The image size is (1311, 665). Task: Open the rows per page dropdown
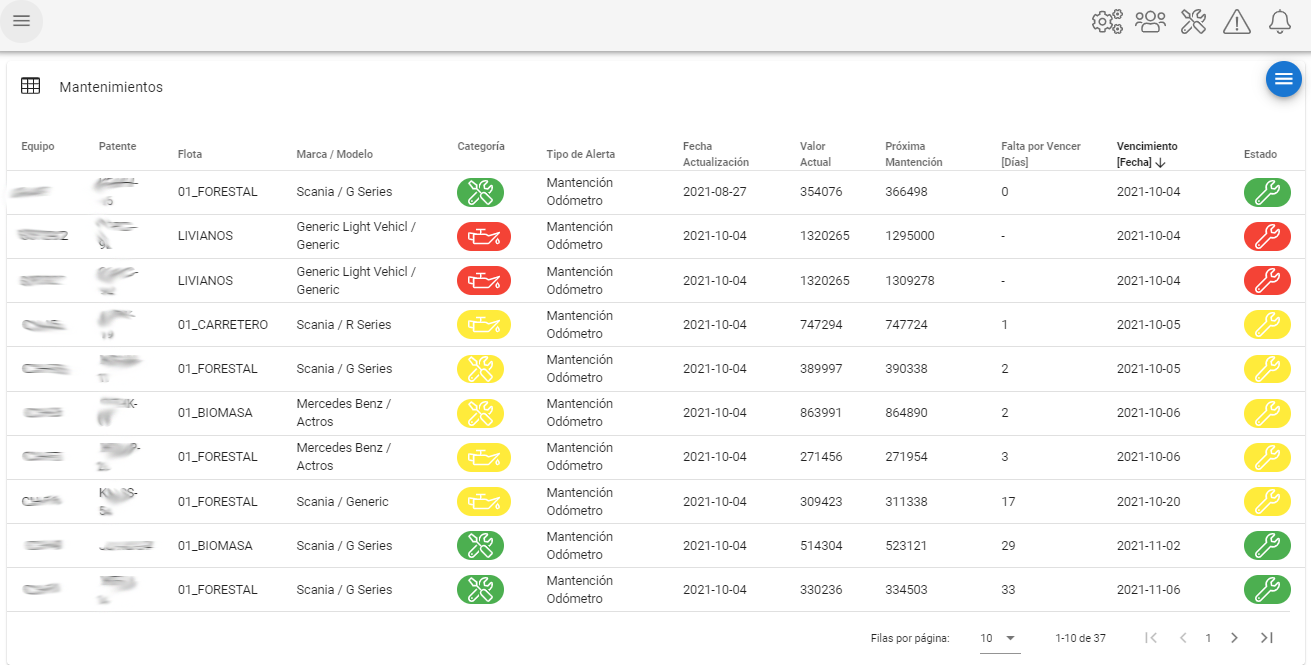999,638
